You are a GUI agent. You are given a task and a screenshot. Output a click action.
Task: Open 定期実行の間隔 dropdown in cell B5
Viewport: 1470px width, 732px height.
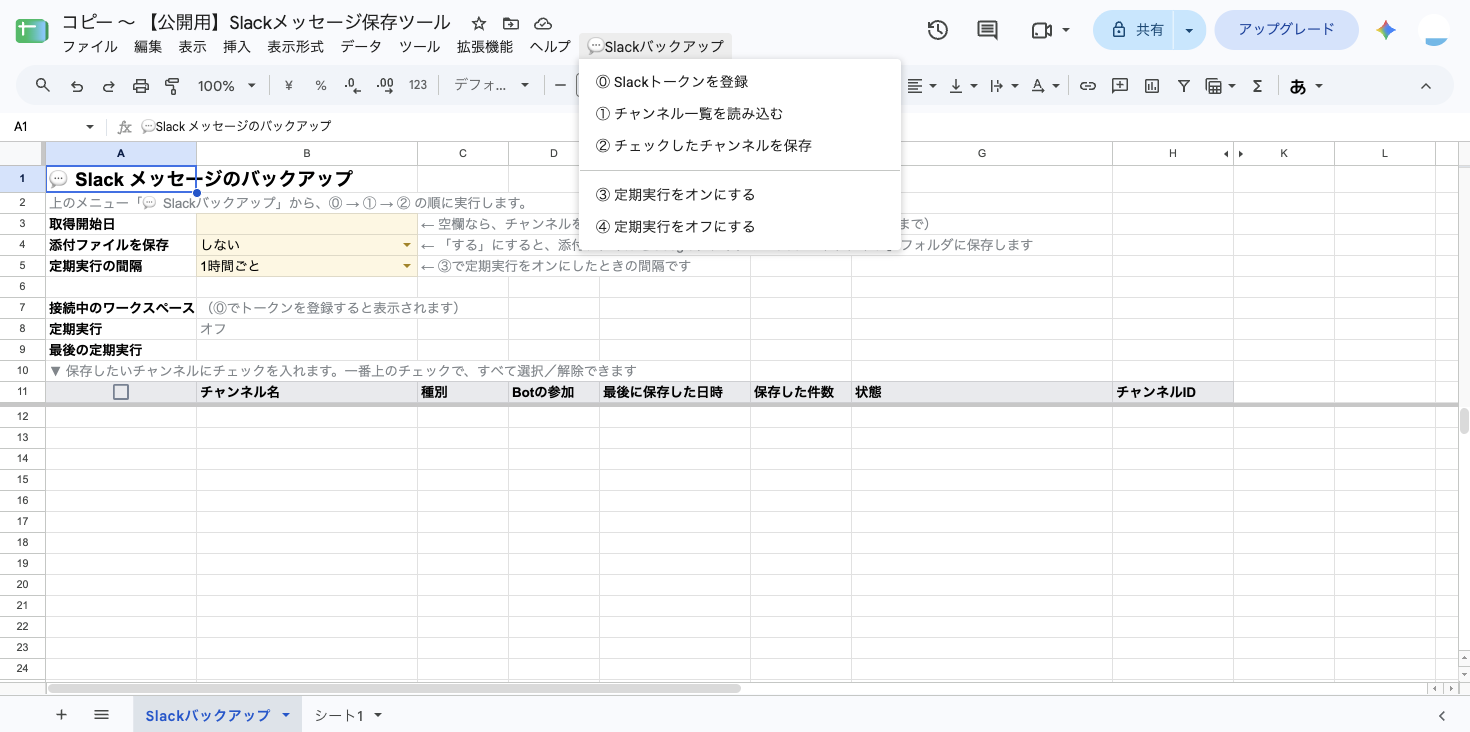click(407, 266)
